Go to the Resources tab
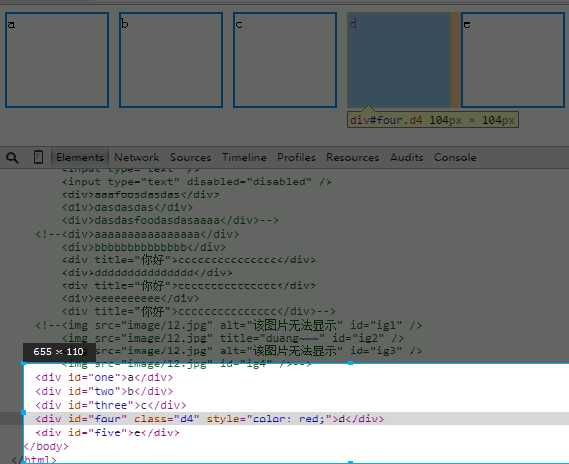The height and width of the screenshot is (464, 569). click(352, 157)
